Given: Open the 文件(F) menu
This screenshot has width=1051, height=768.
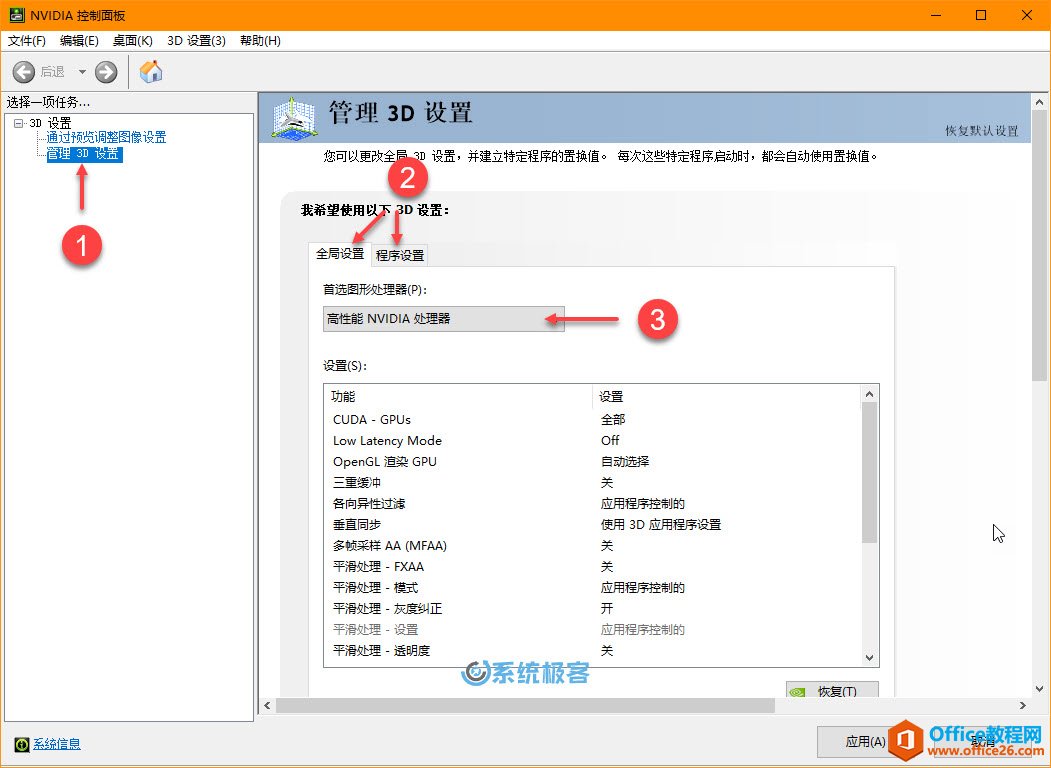Looking at the screenshot, I should click(x=27, y=41).
